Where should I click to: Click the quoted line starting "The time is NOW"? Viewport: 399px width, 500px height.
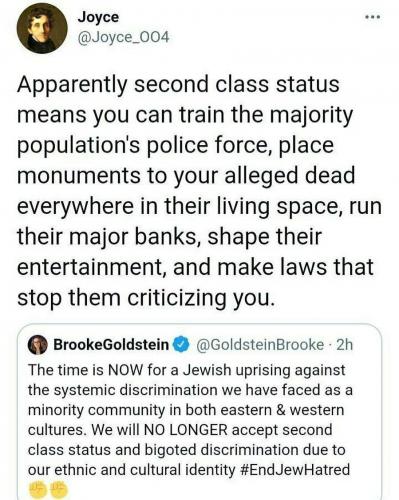(187, 370)
